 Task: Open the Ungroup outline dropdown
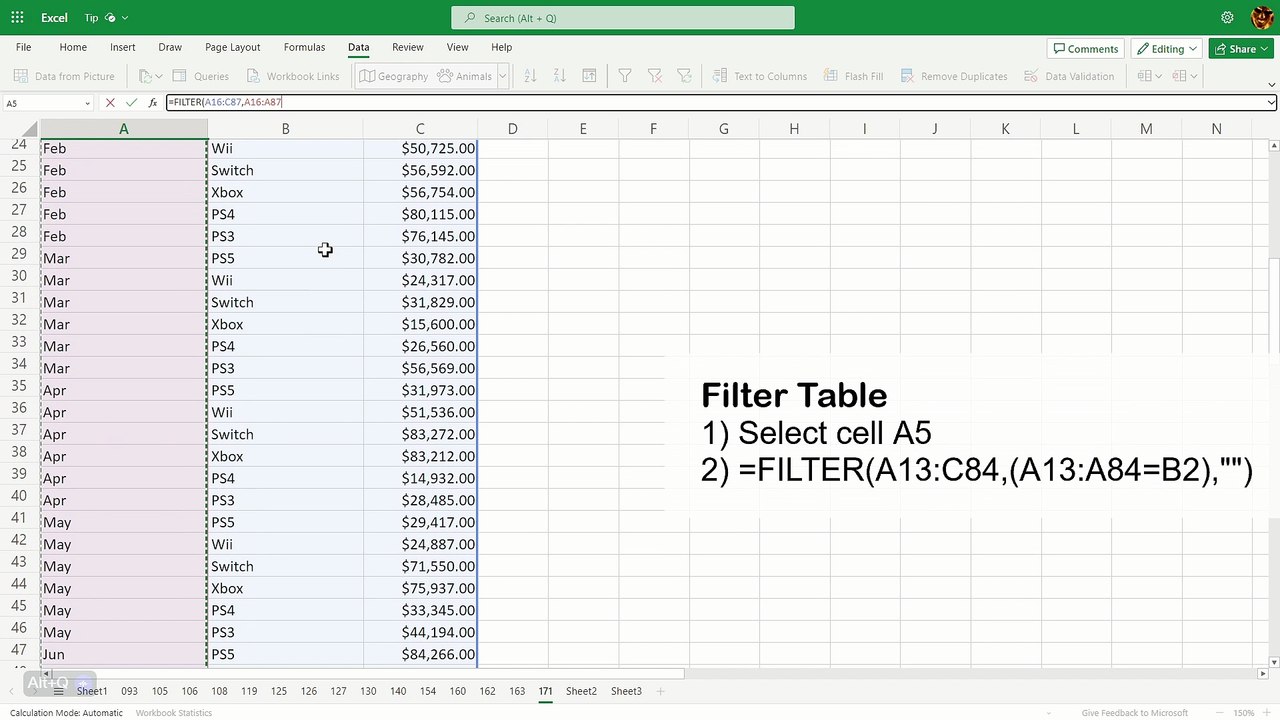pos(1184,76)
